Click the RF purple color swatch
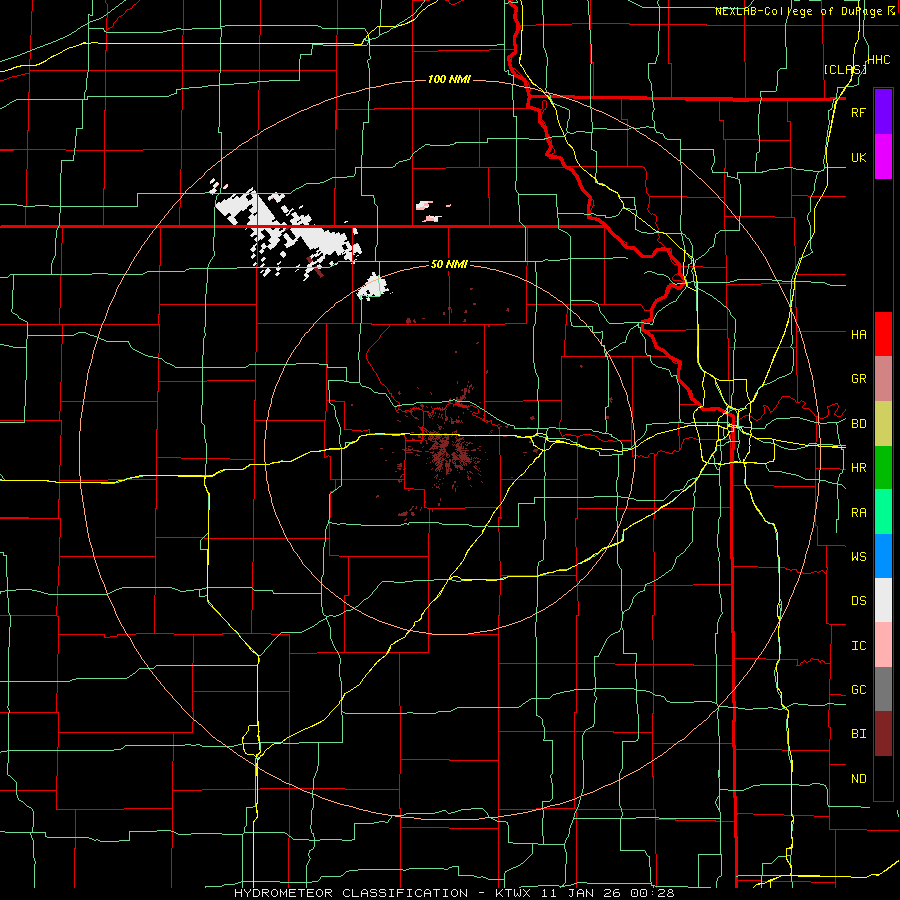The width and height of the screenshot is (900, 900). (x=883, y=111)
